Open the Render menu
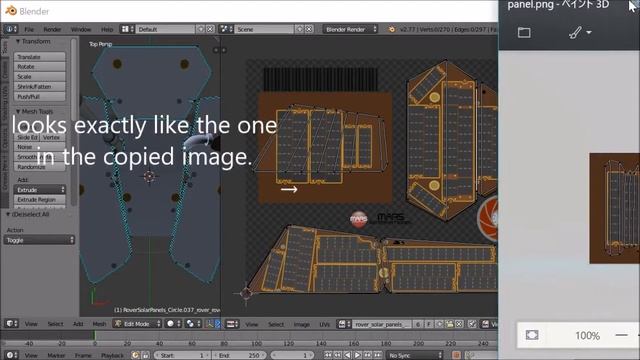The image size is (640, 360). pos(52,29)
